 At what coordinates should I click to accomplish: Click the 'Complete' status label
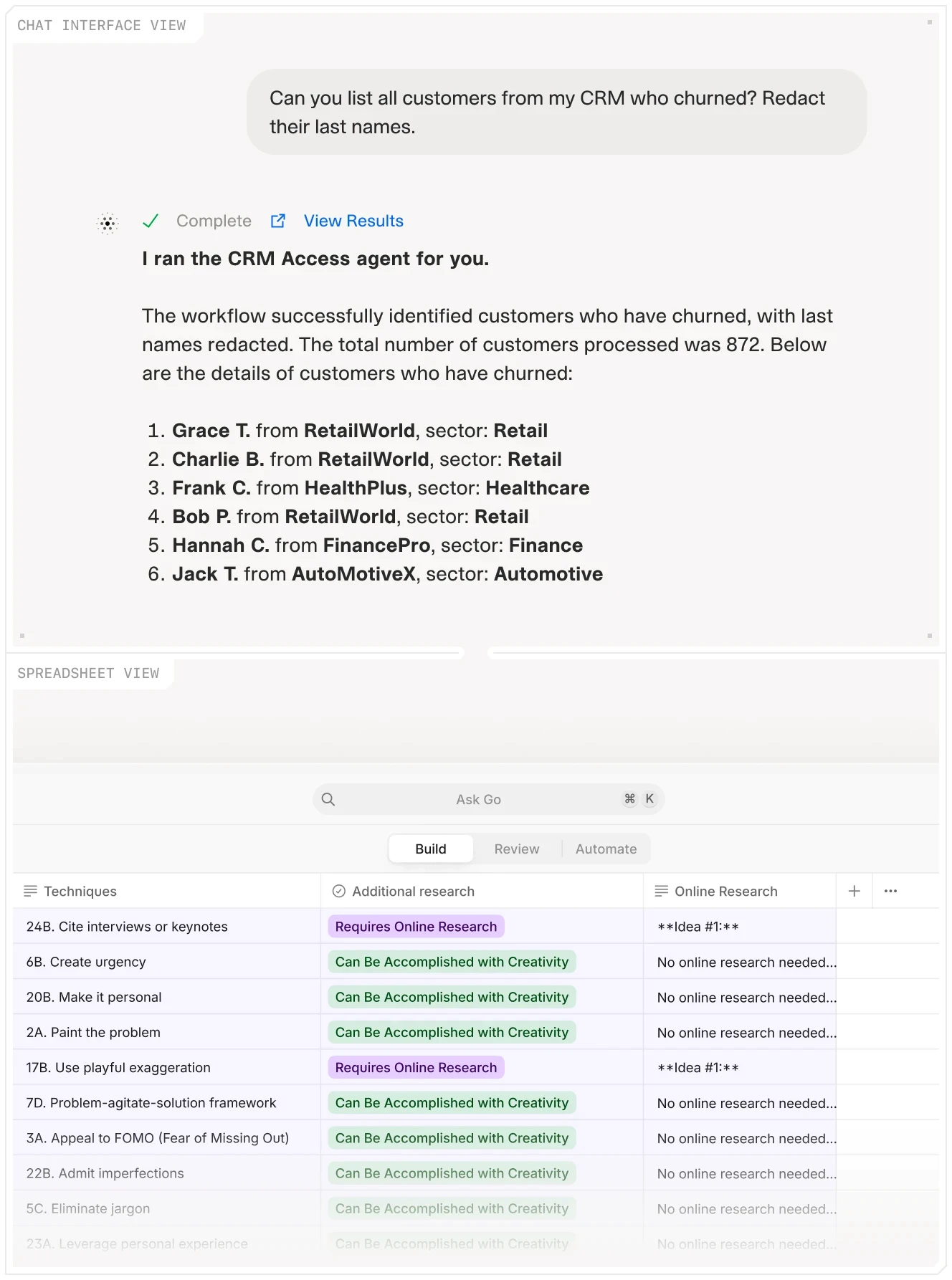[214, 221]
